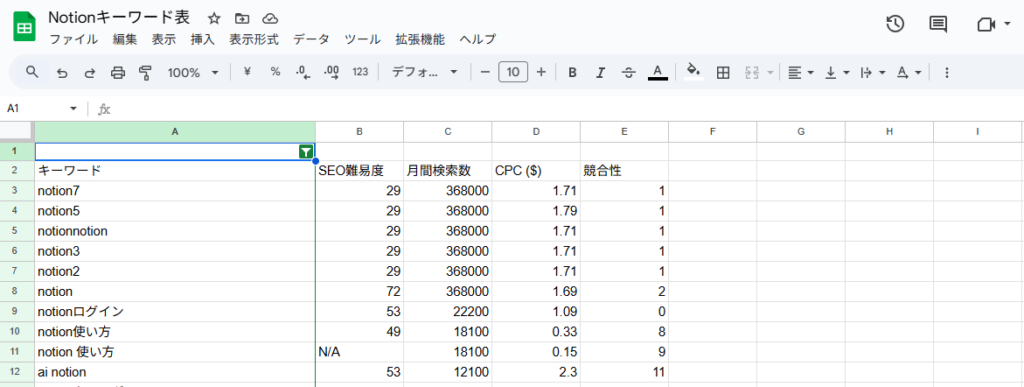Click the Google Sheets home logo
Image resolution: width=1024 pixels, height=387 pixels.
pyautogui.click(x=24, y=28)
